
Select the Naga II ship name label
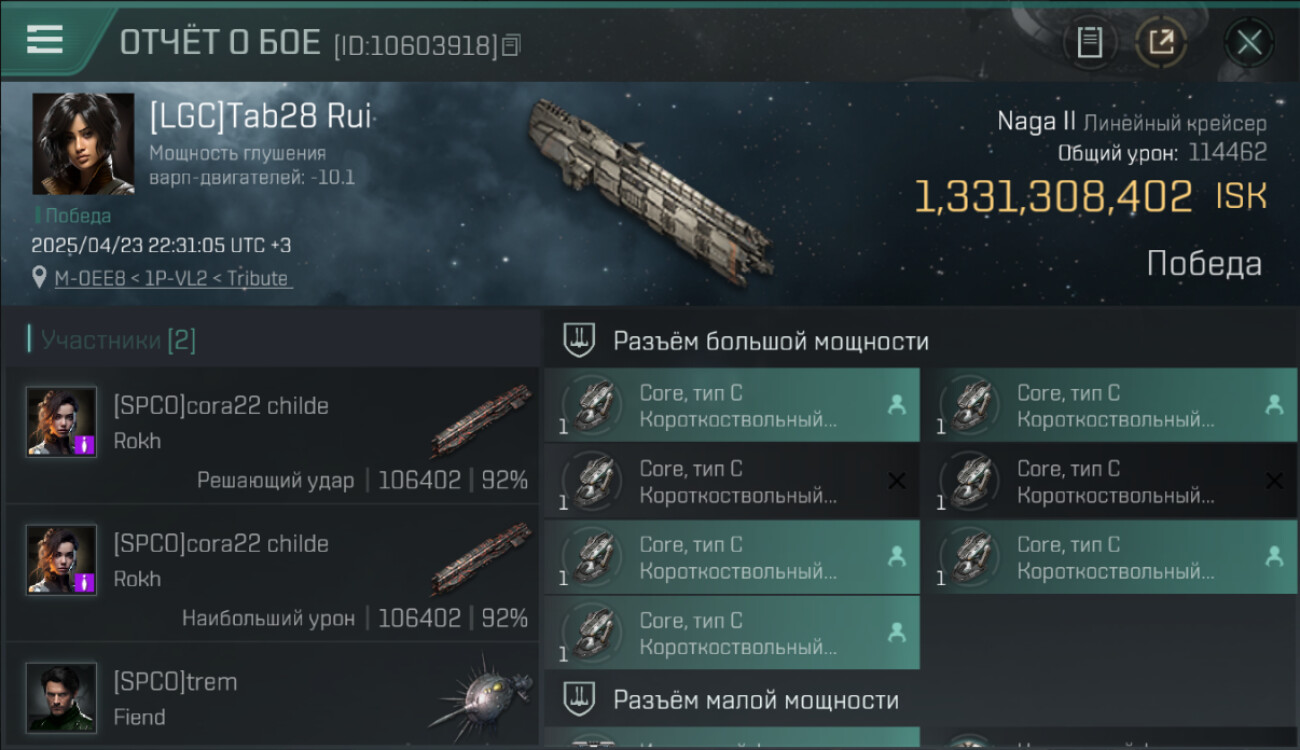1036,122
